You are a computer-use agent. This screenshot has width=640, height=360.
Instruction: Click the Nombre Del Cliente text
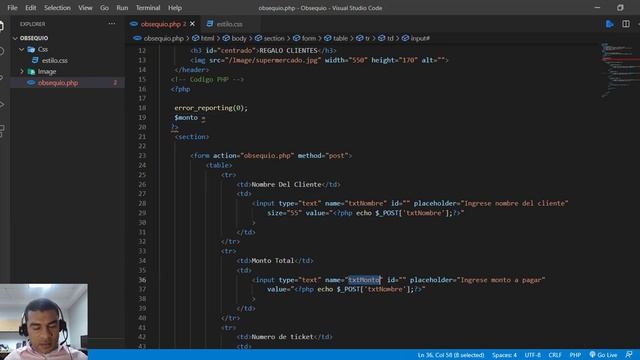tap(287, 184)
